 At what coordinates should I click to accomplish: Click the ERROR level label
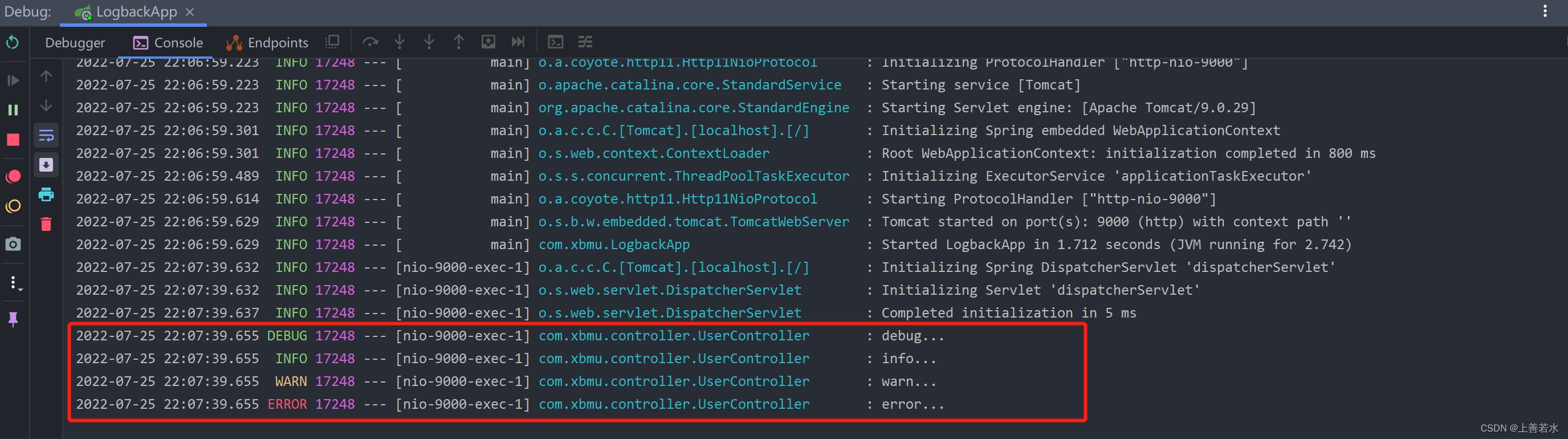[287, 404]
